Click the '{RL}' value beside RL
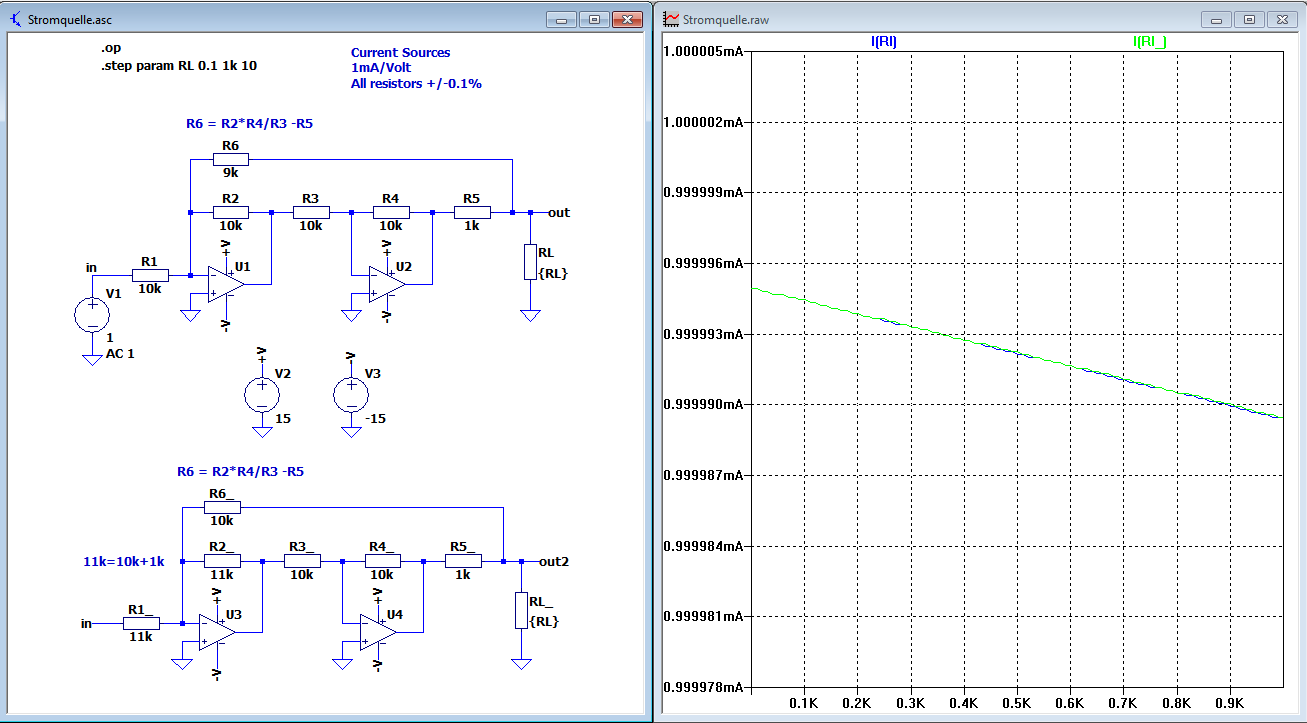This screenshot has width=1307, height=723. pos(553,273)
